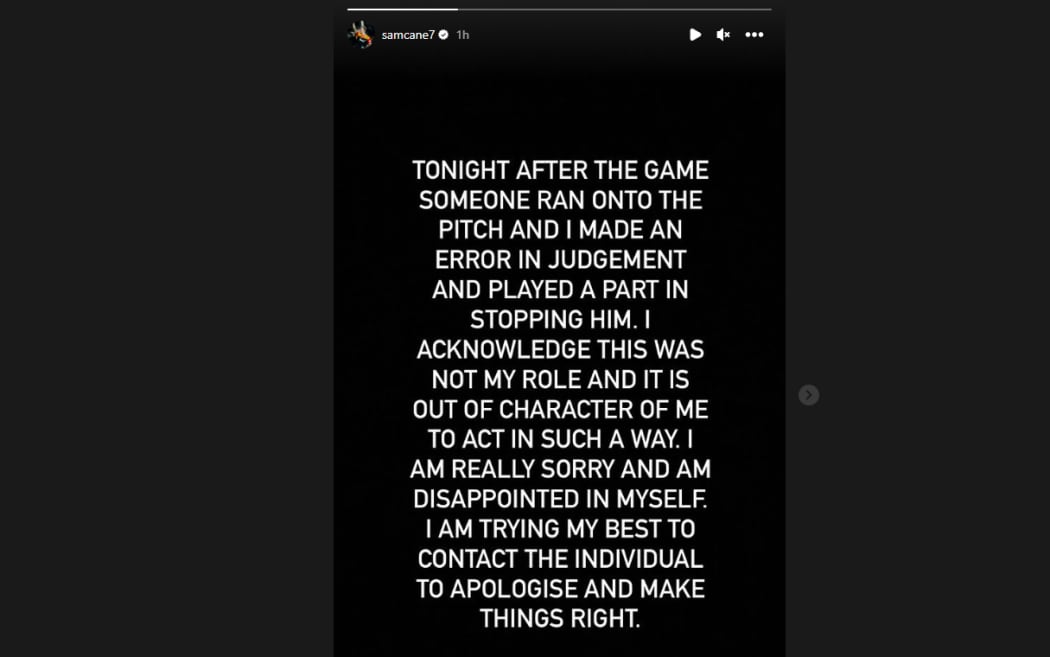Click the 1h timestamp

tap(462, 35)
